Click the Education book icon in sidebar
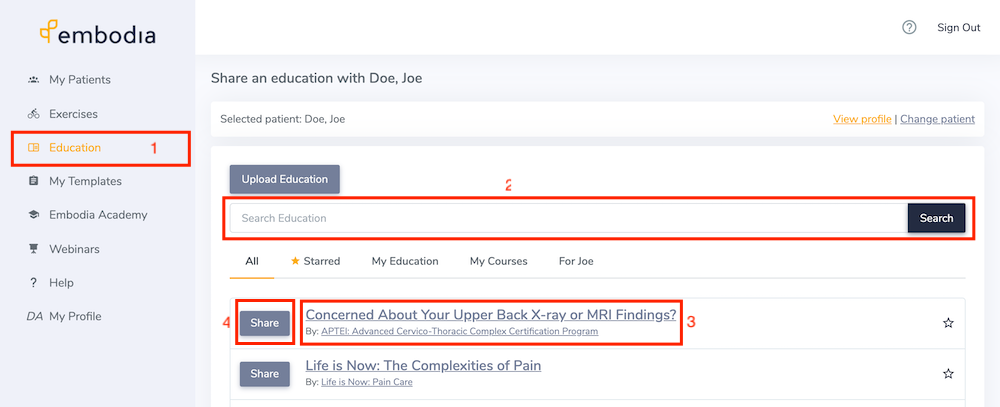The width and height of the screenshot is (1000, 407). point(34,148)
